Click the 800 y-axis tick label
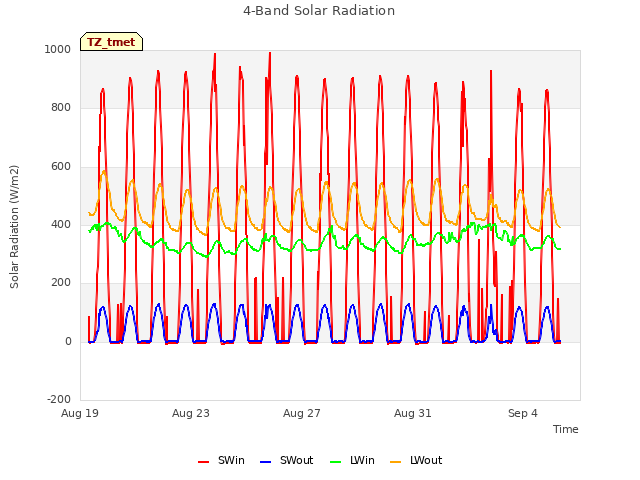 (x=61, y=108)
